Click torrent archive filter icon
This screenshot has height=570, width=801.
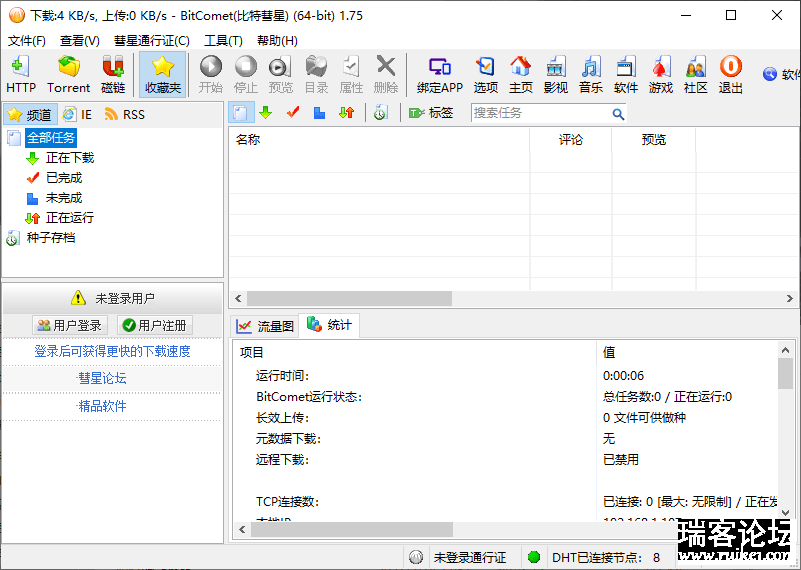tap(380, 113)
